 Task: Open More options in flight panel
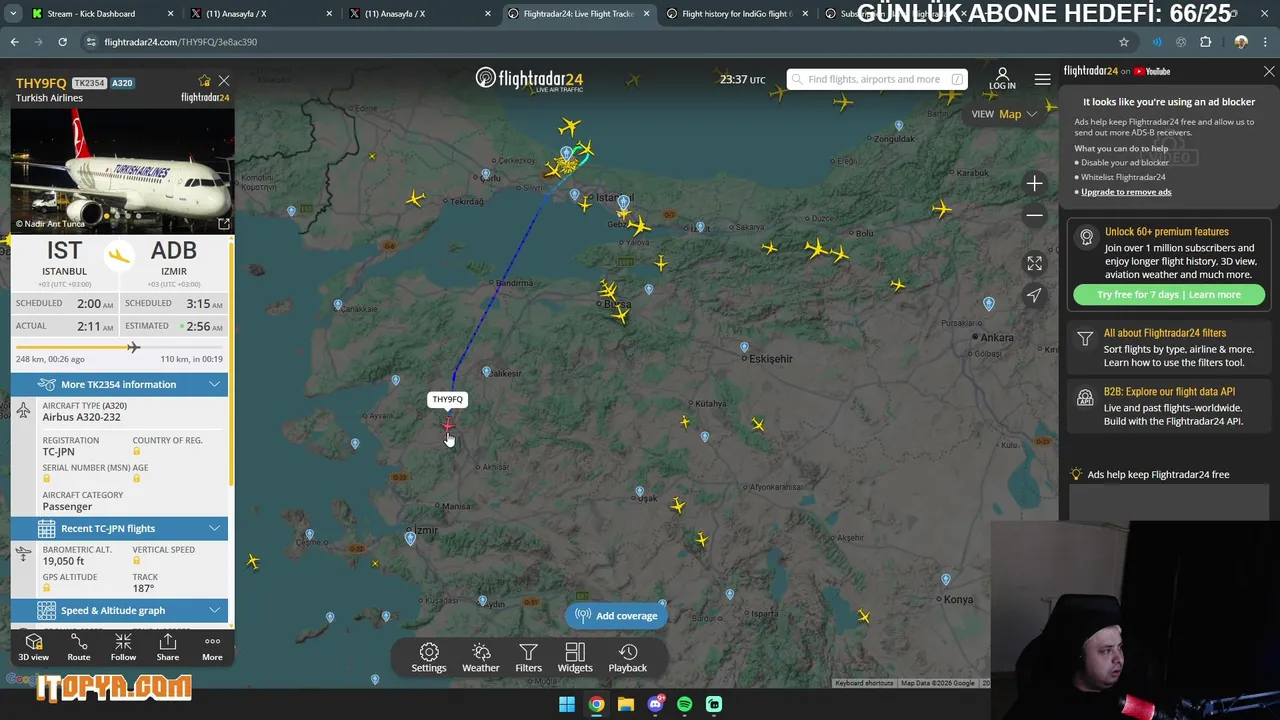click(x=212, y=647)
